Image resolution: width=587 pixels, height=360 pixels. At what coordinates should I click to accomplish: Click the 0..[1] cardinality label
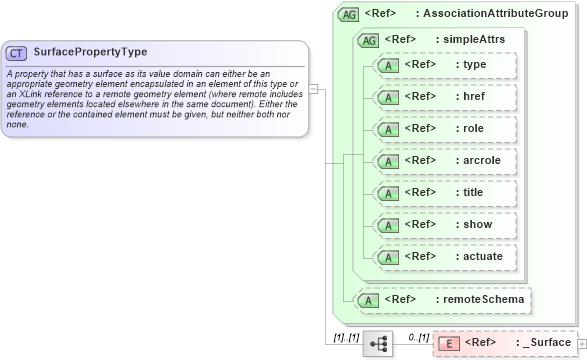(x=419, y=338)
